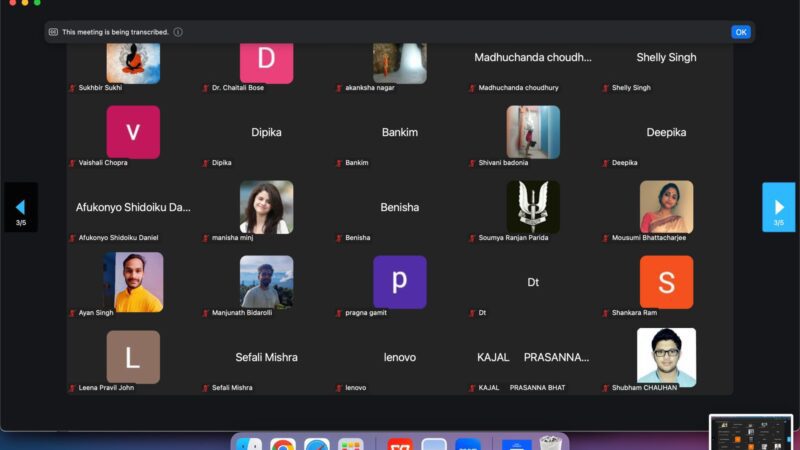Viewport: 800px width, 450px height.
Task: Click muted mic icon next to Sukhbir Sukhi
Action: coord(72,88)
